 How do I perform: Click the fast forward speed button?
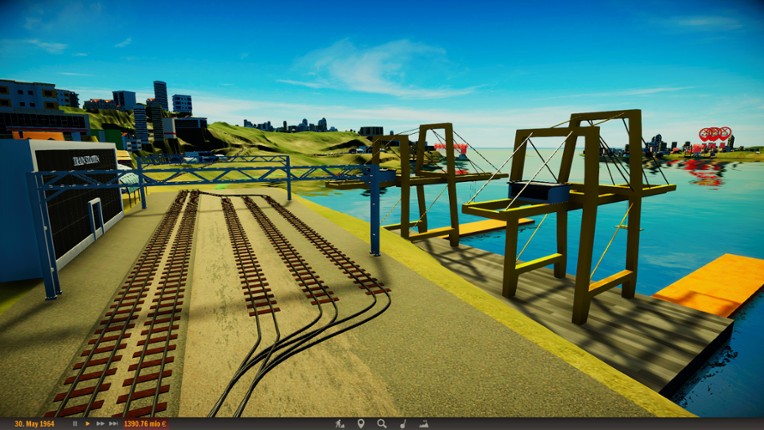click(99, 424)
